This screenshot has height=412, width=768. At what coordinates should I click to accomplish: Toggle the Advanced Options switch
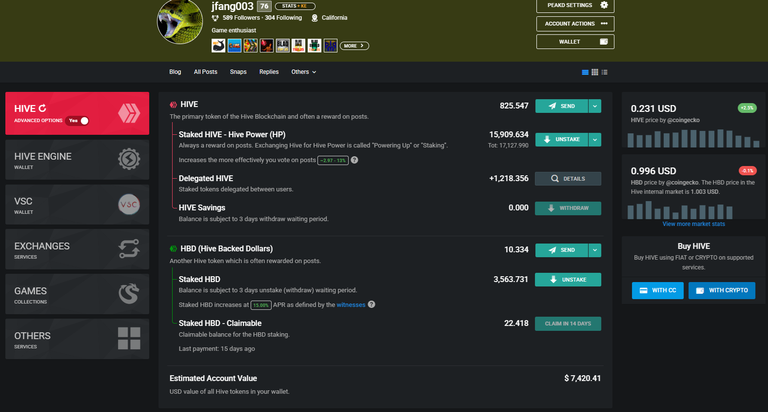click(x=78, y=121)
